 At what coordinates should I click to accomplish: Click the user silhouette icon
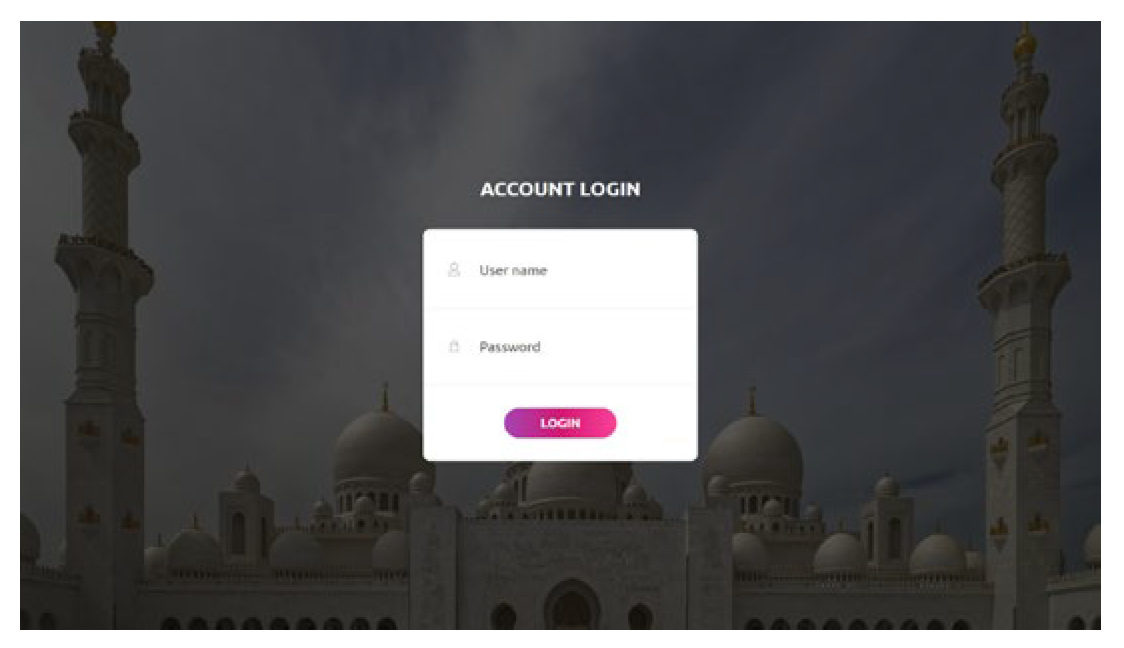[x=454, y=270]
